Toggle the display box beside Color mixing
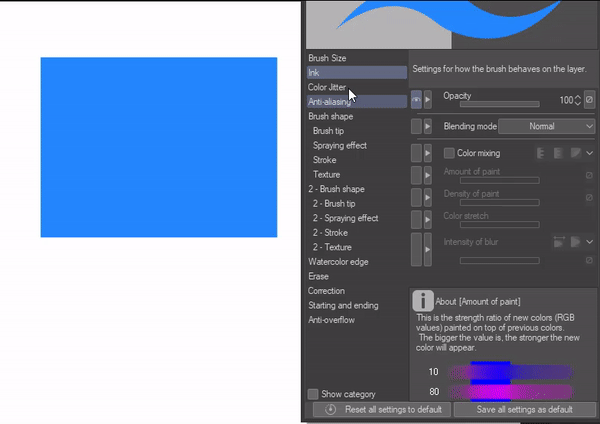Image resolution: width=600 pixels, height=424 pixels. pyautogui.click(x=416, y=153)
